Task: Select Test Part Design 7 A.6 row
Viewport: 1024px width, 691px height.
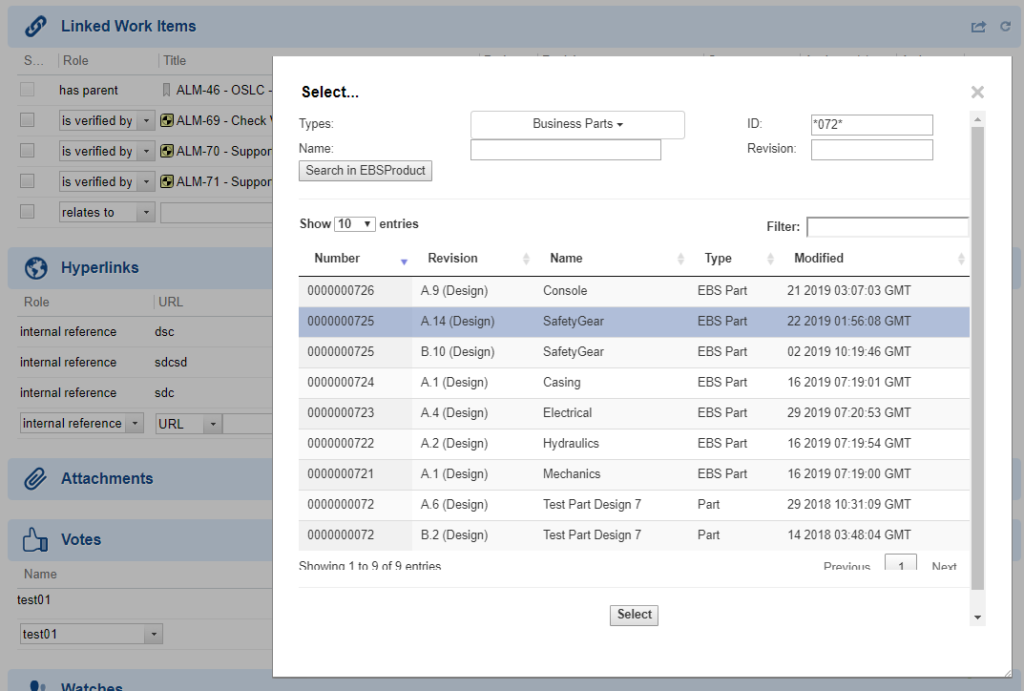Action: coord(633,505)
